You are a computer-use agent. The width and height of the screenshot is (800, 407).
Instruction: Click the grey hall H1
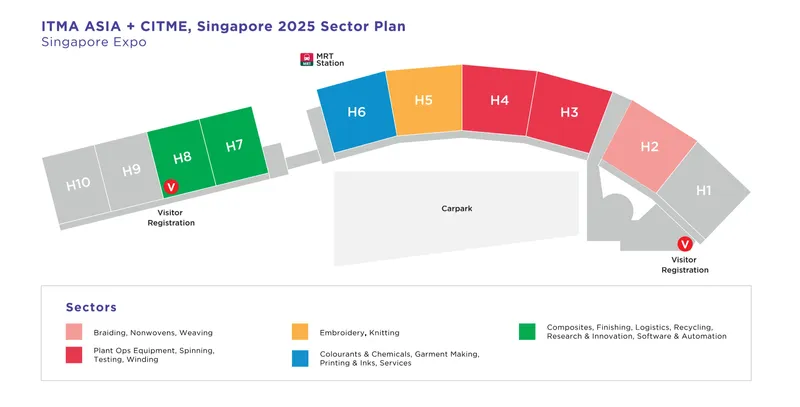pos(704,190)
